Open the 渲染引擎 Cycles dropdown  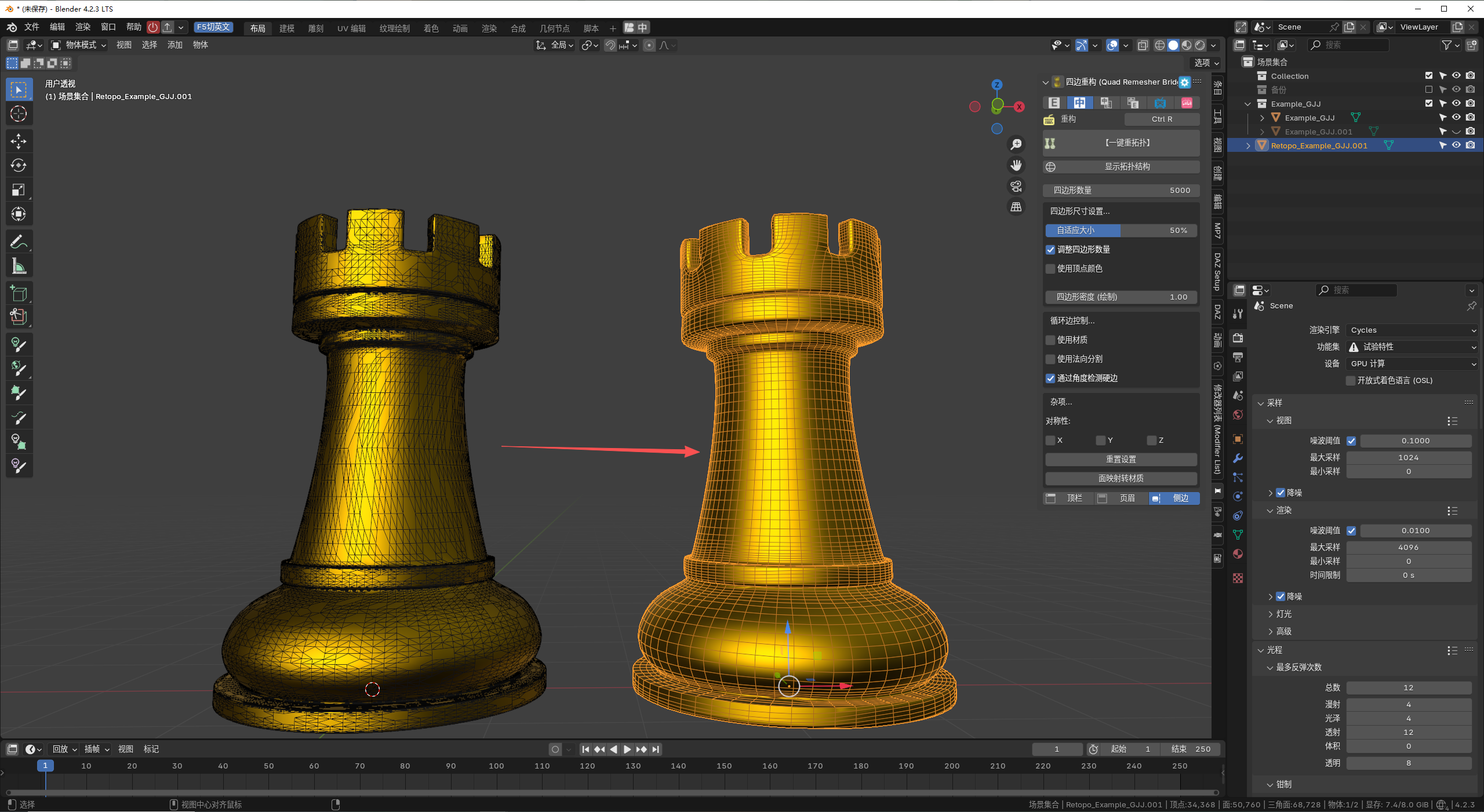coord(1412,330)
